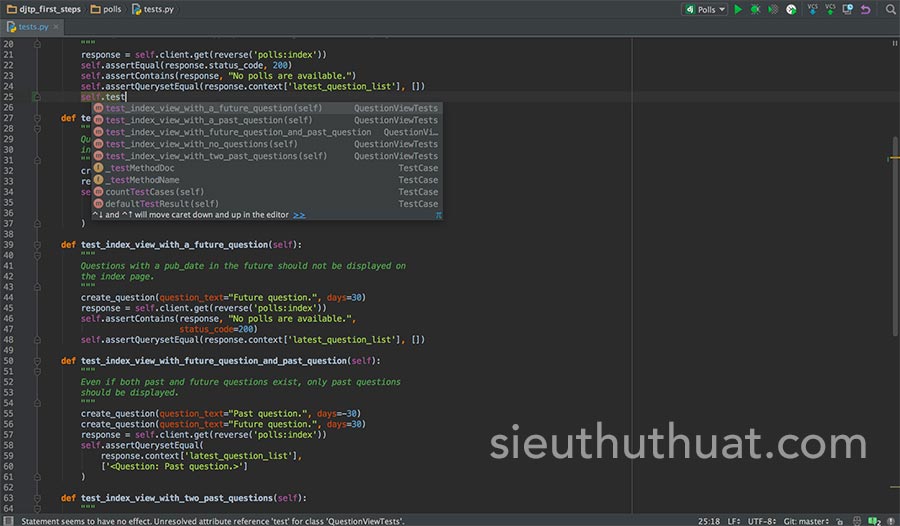Close the tests.py editor tab
The width and height of the screenshot is (900, 526).
(56, 27)
